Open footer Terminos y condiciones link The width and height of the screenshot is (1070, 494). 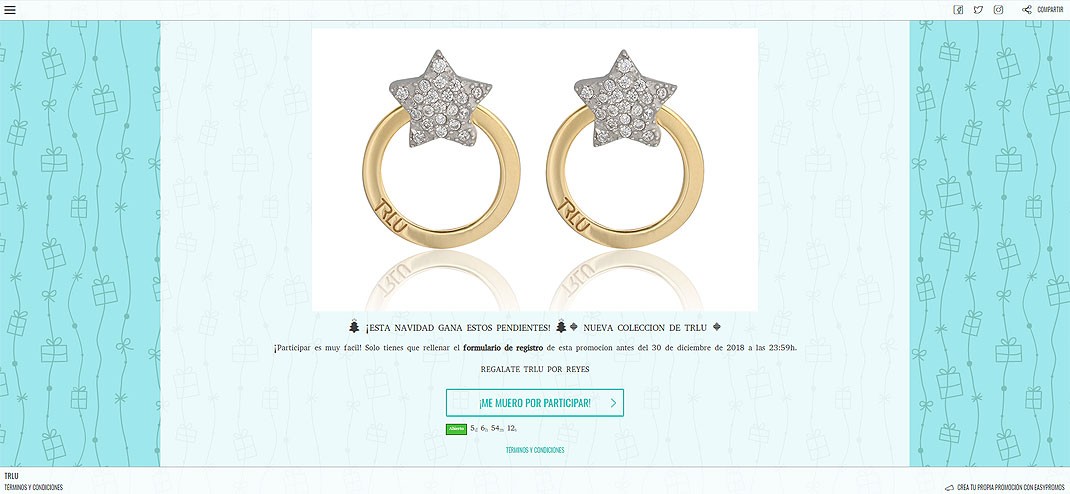point(33,487)
